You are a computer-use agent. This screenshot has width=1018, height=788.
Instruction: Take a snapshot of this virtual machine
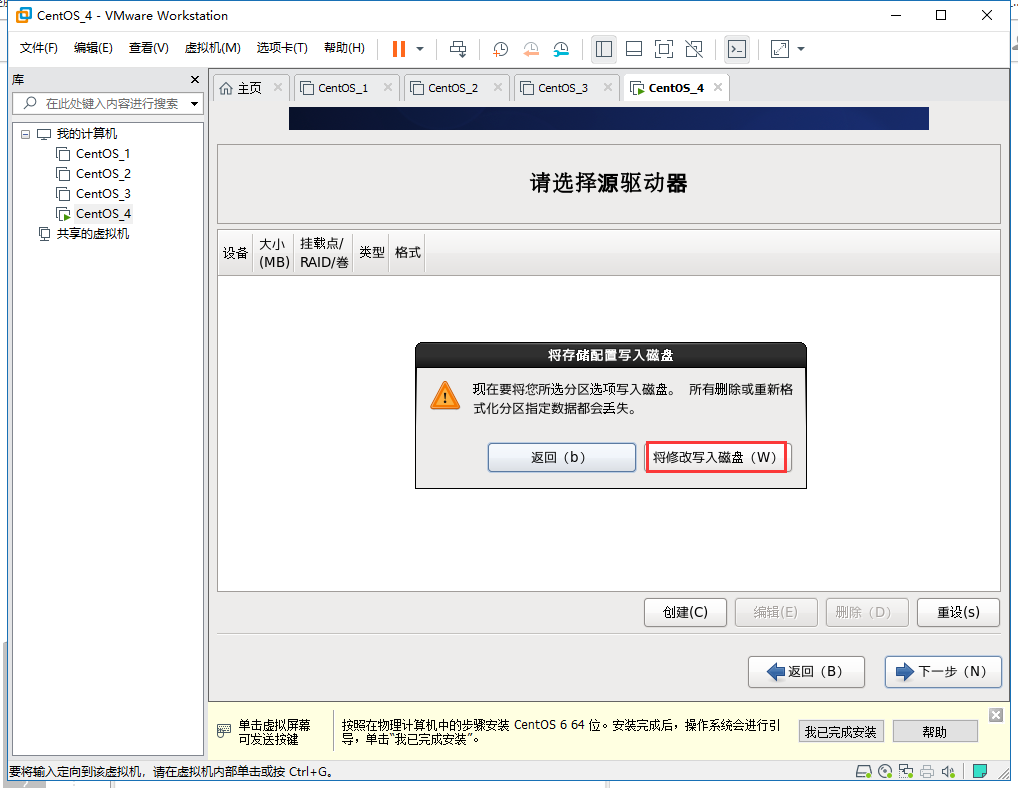[500, 49]
